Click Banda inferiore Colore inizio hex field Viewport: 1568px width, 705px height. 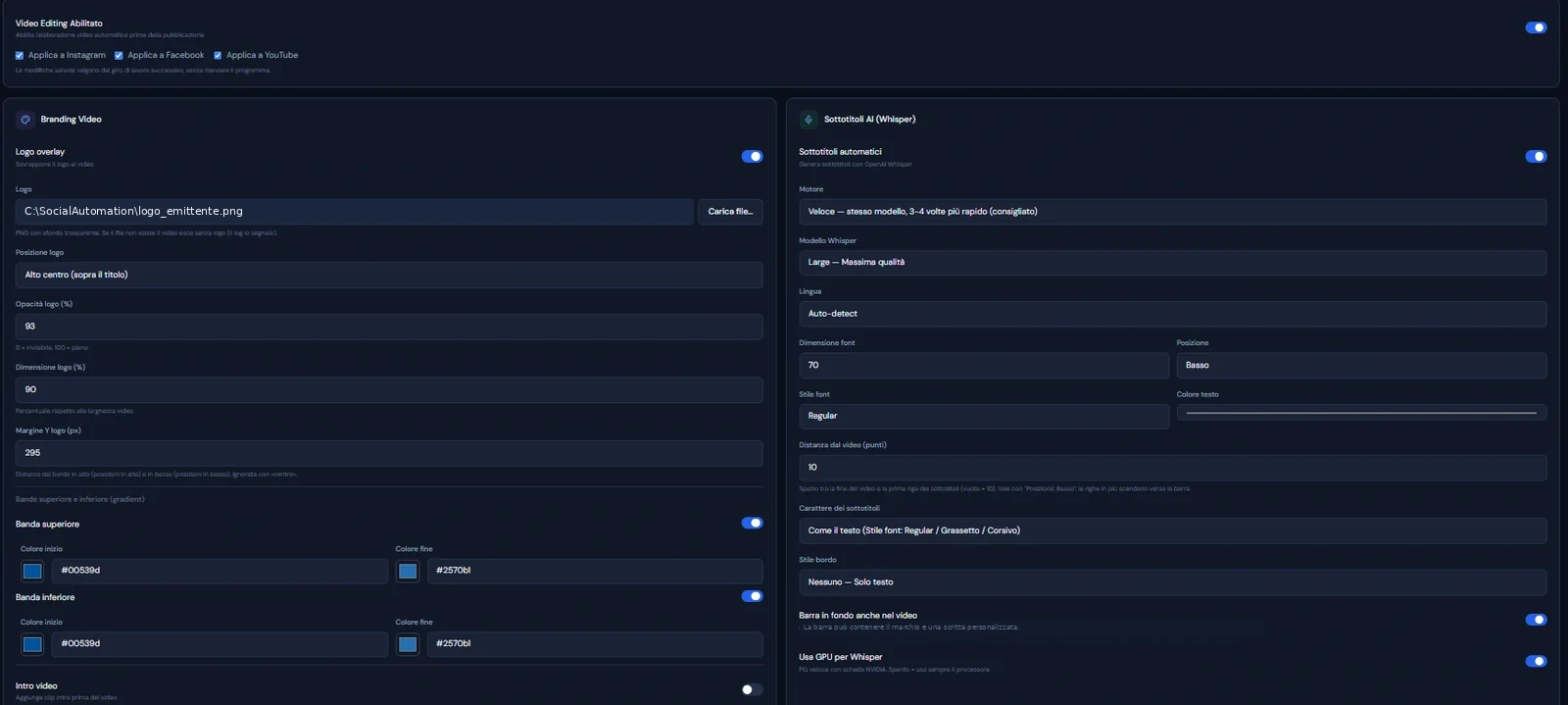220,644
